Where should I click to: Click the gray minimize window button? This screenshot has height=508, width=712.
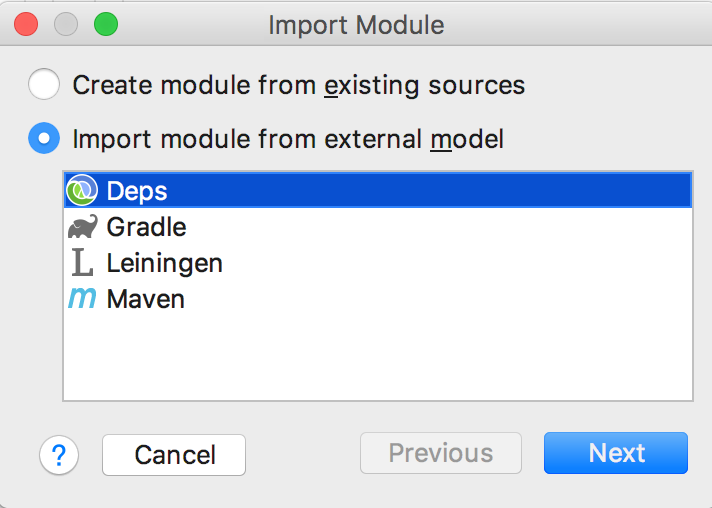point(66,24)
